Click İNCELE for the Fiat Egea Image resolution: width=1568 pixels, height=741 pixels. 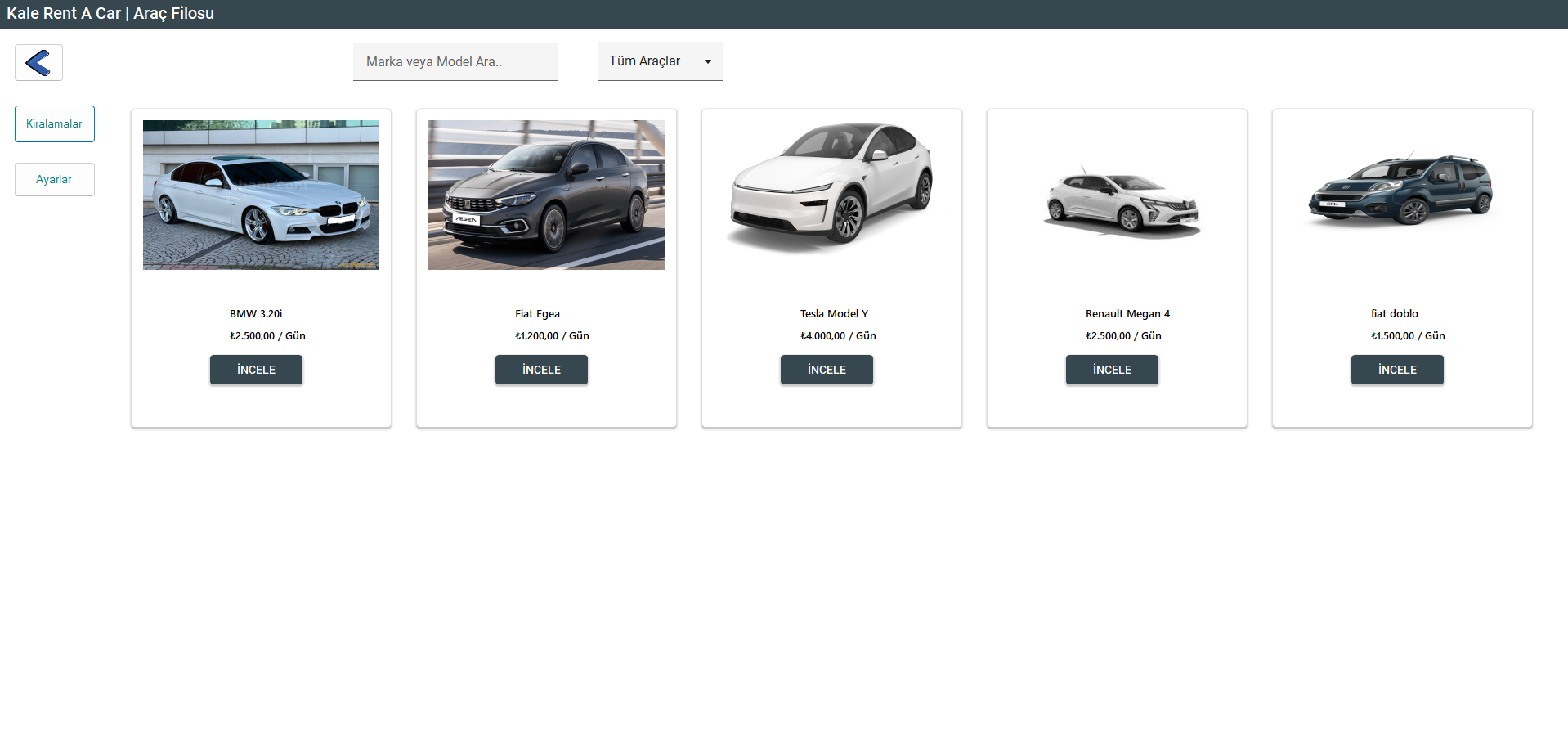(541, 370)
